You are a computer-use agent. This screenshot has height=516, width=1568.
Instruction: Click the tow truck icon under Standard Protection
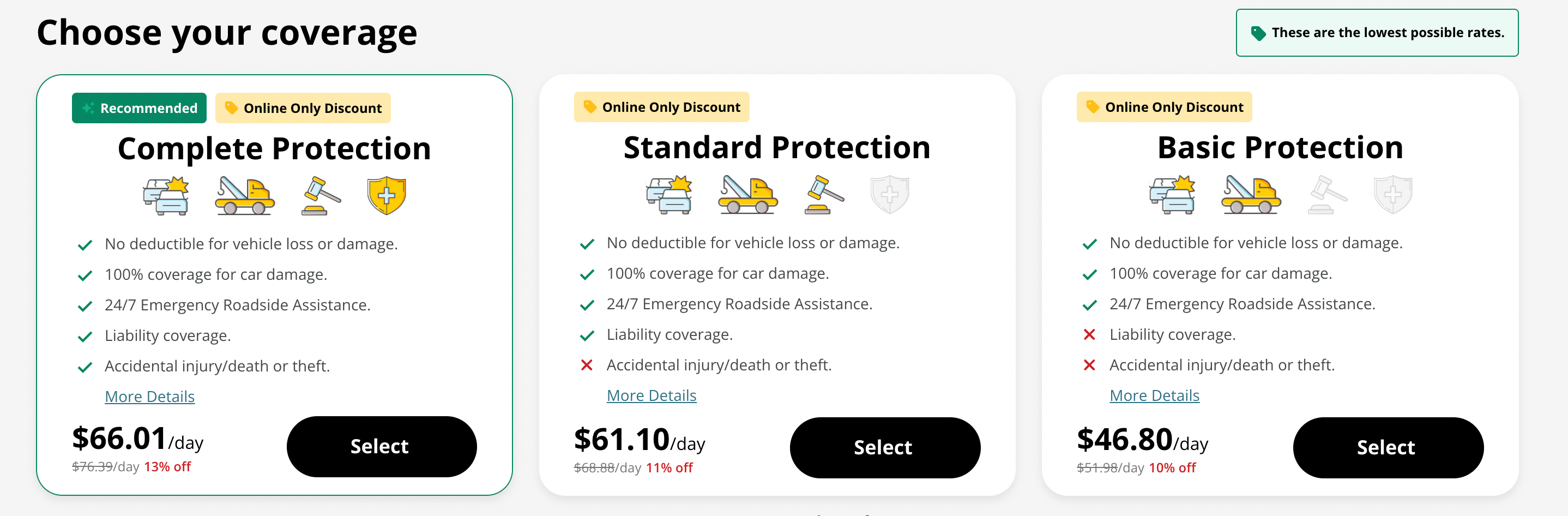click(x=748, y=195)
